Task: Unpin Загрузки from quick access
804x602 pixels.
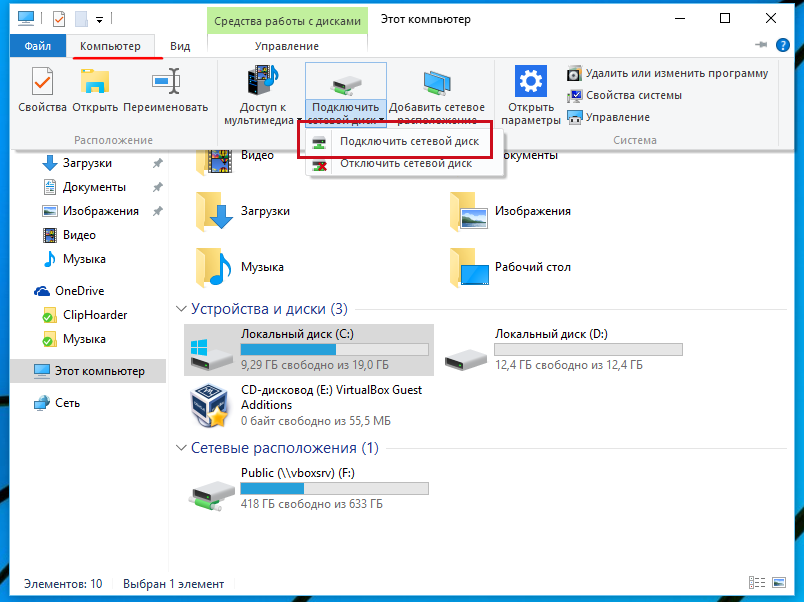Action: [157, 163]
